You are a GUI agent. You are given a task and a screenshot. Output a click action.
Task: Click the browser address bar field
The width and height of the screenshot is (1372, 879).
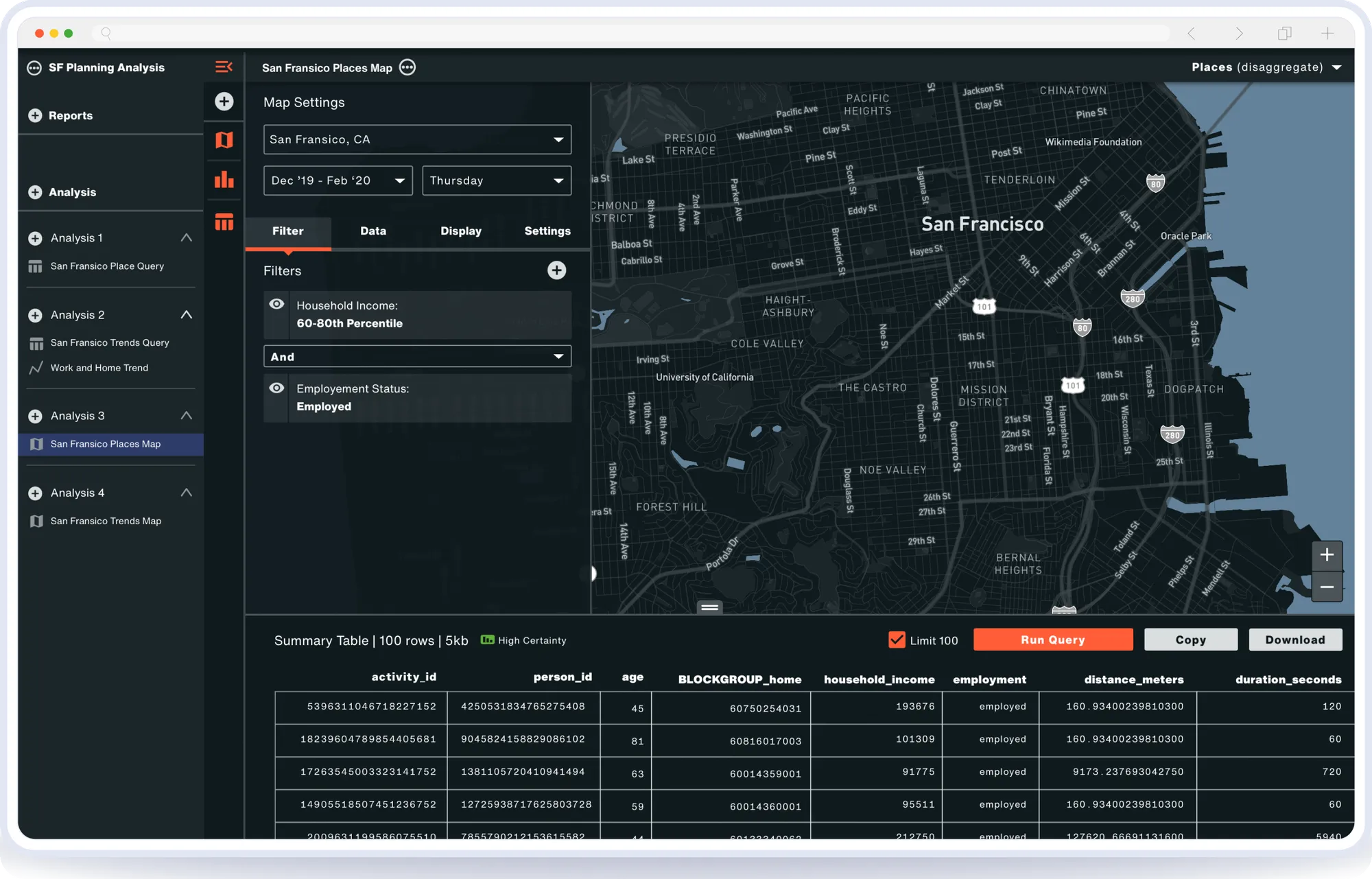point(631,33)
